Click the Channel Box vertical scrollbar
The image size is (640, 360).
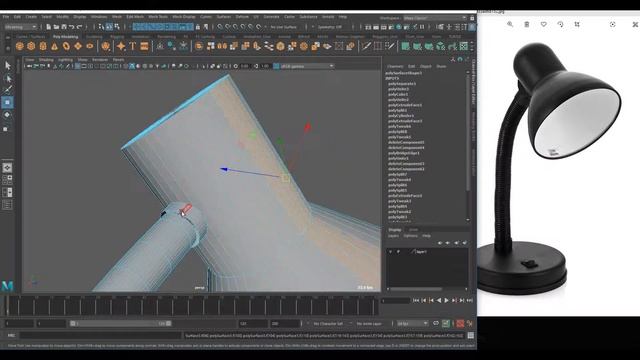468,147
